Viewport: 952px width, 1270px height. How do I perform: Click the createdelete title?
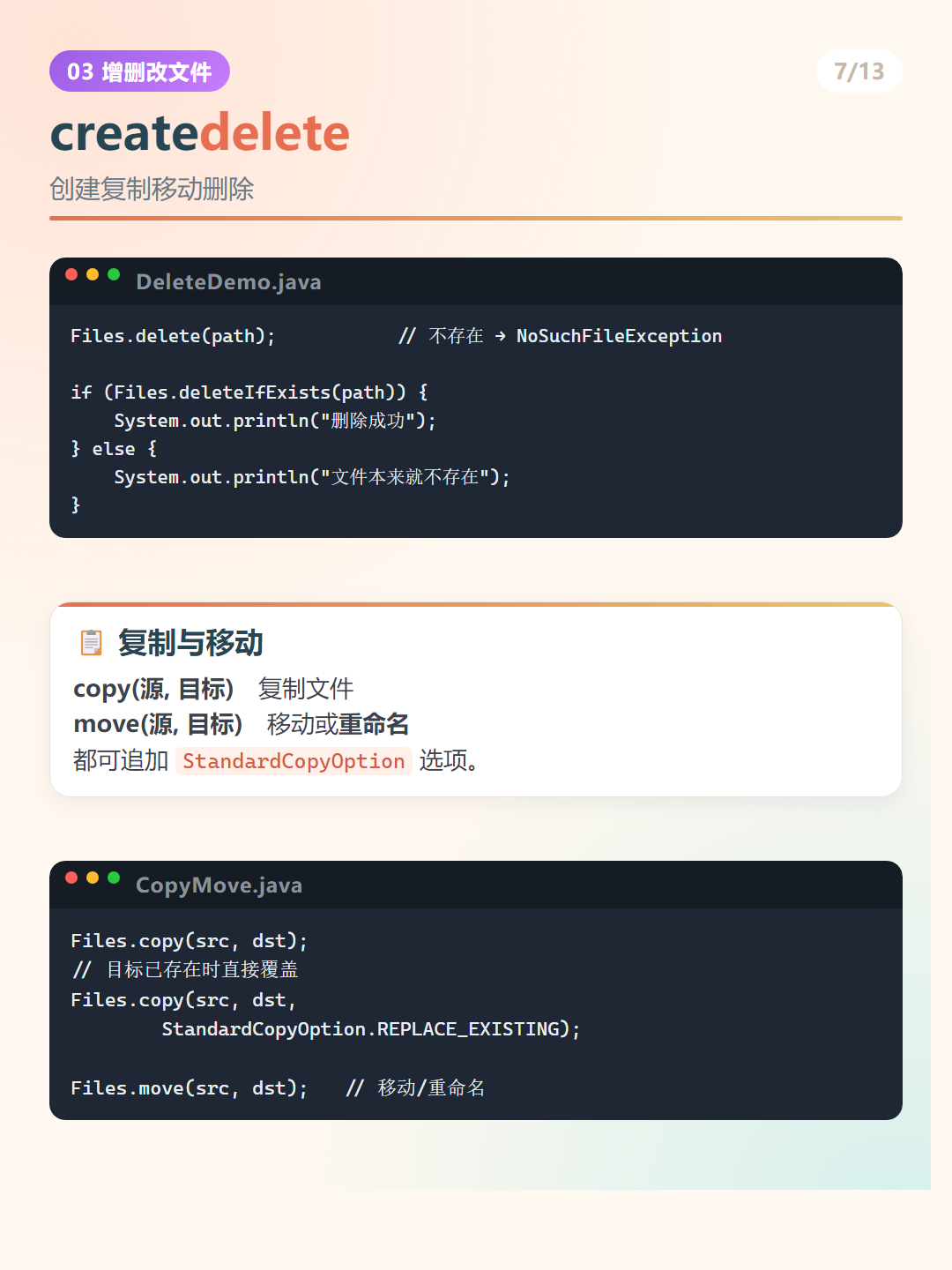coord(200,132)
